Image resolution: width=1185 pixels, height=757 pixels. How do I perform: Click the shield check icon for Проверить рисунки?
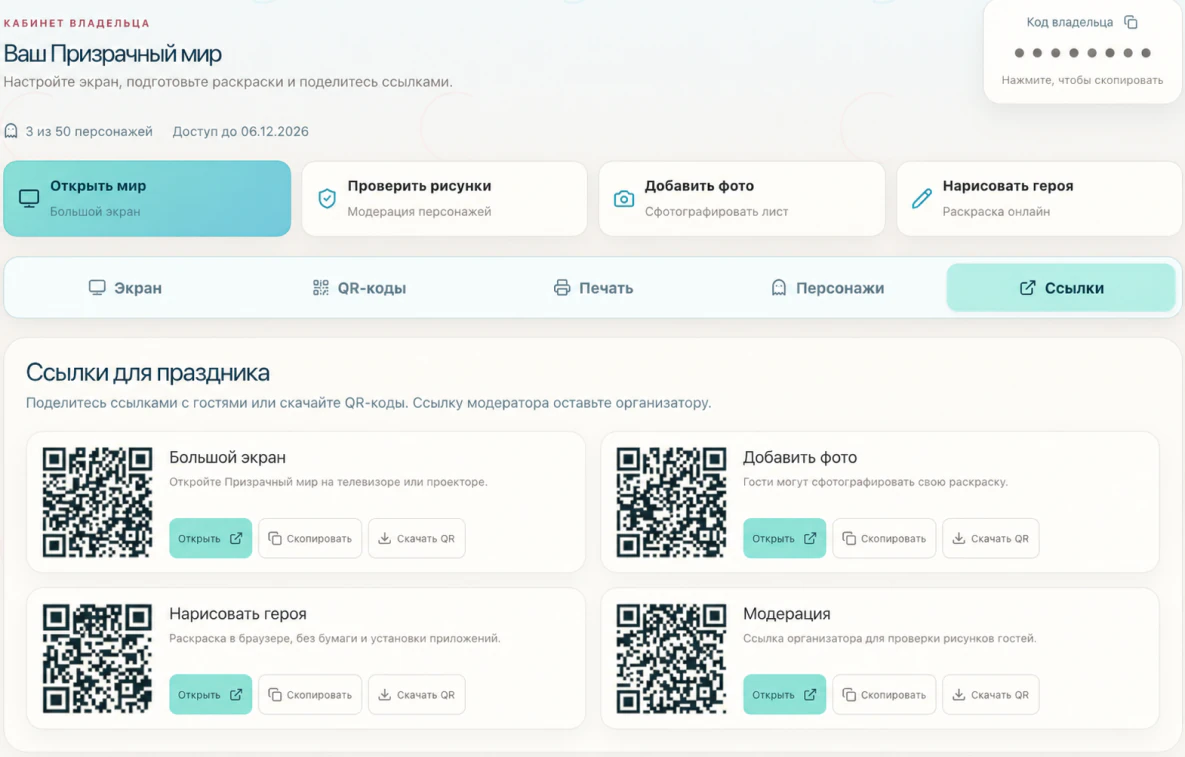[326, 199]
